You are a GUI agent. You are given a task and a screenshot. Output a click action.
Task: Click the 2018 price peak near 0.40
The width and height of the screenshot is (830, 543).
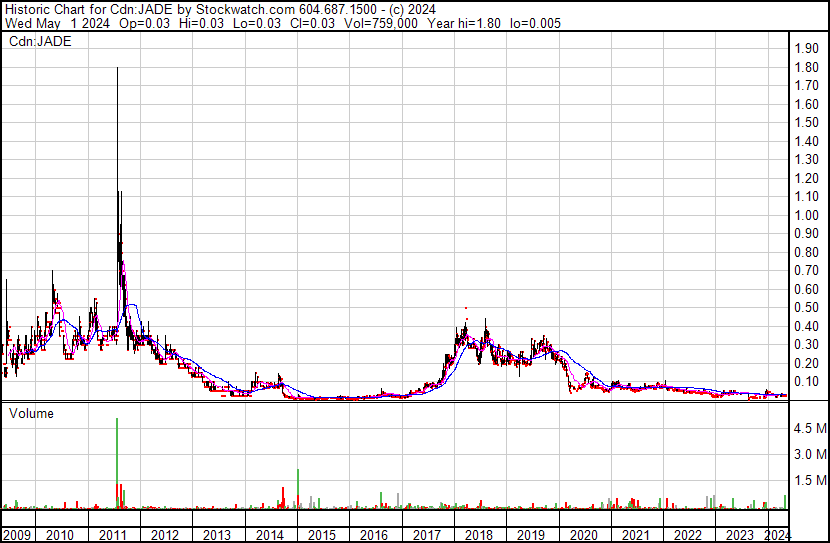point(486,321)
